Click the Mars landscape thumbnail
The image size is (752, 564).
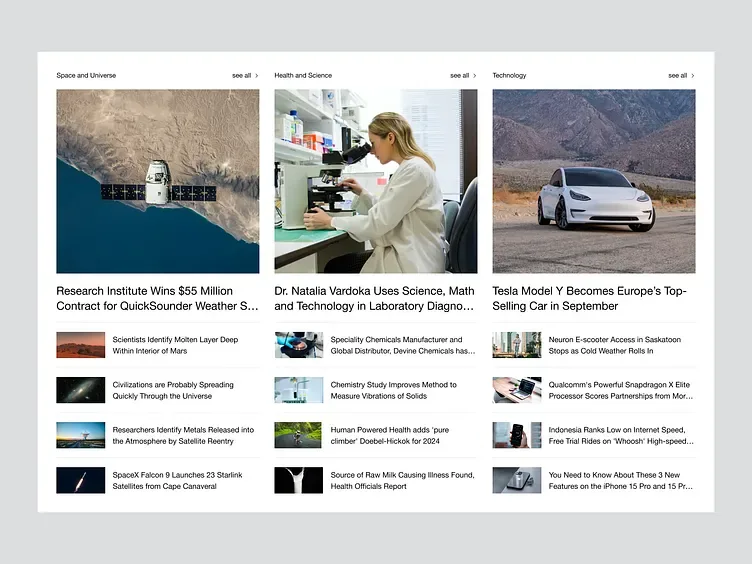[x=81, y=345]
